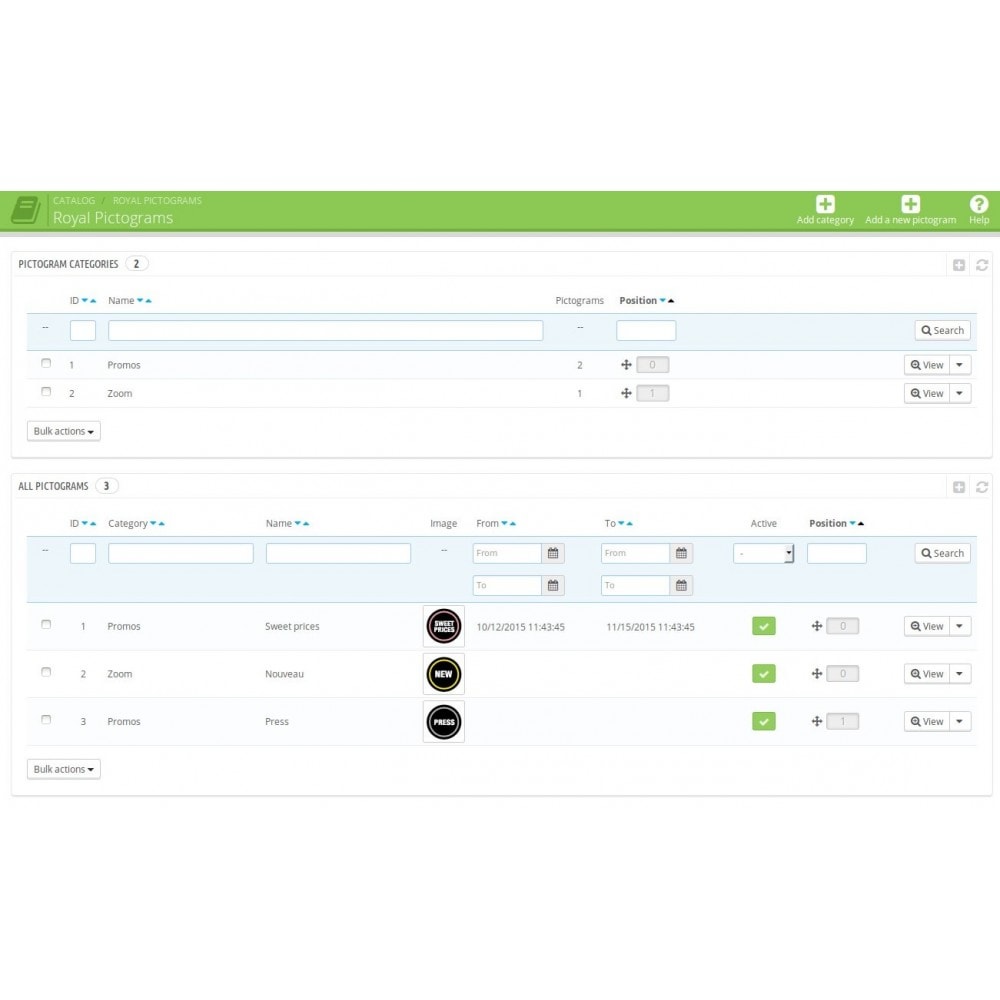Grab move handle for Sweet prices pictogram
1000x1000 pixels.
(x=816, y=626)
